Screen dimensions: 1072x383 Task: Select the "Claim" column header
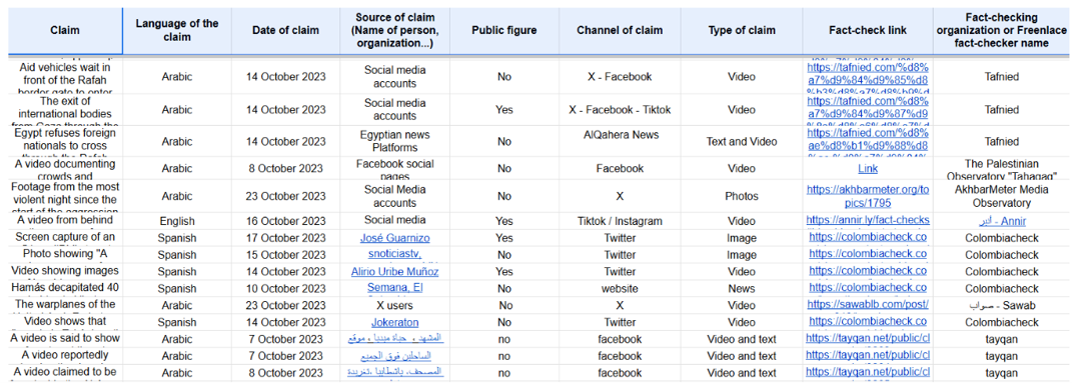[65, 31]
